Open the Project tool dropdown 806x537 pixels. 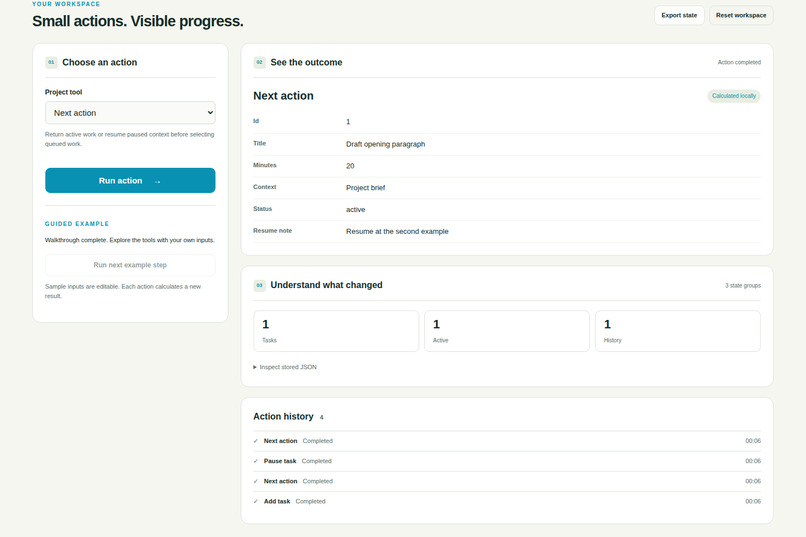[x=130, y=113]
